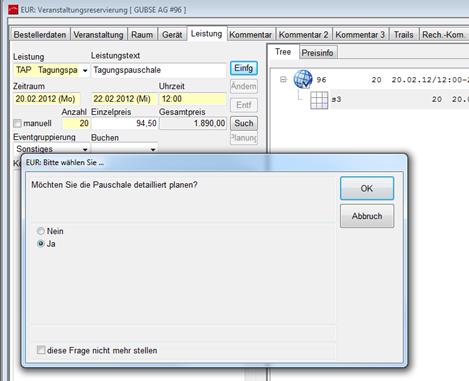Click the start date field 20.02.2012
This screenshot has width=469, height=381.
coord(47,99)
